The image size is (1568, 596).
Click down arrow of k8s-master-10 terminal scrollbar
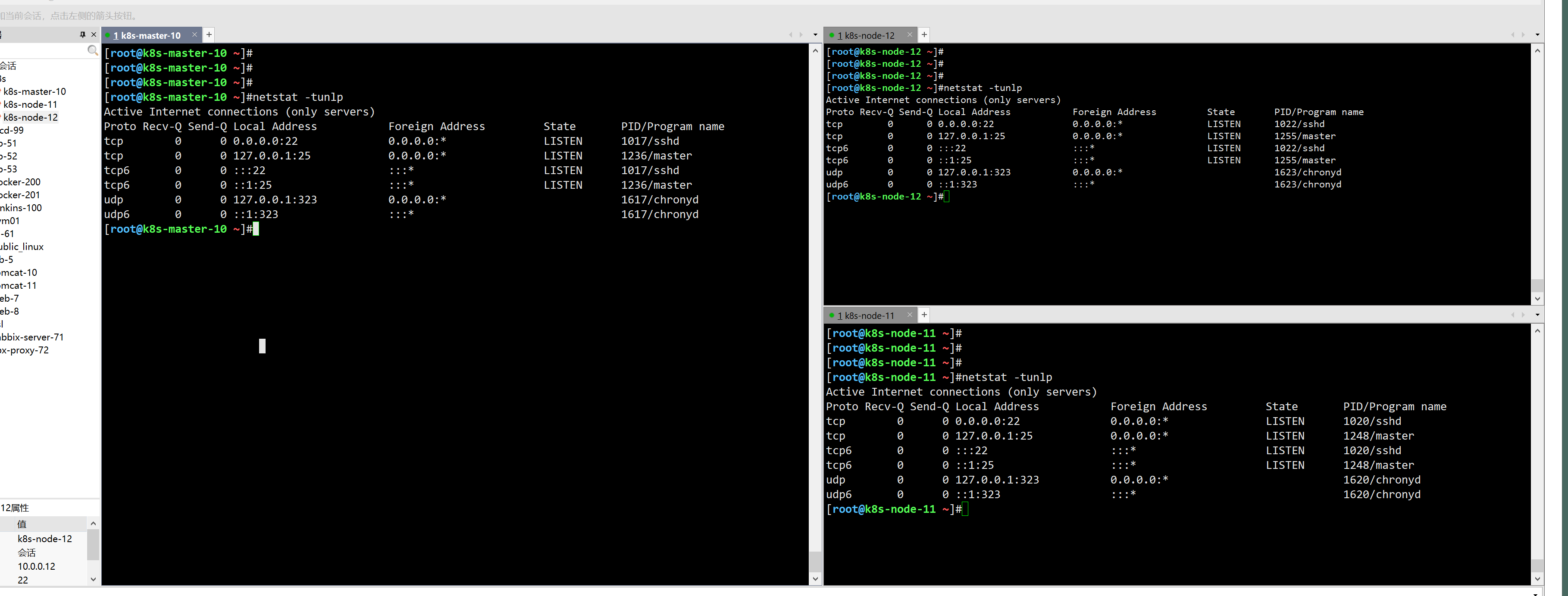tap(816, 579)
